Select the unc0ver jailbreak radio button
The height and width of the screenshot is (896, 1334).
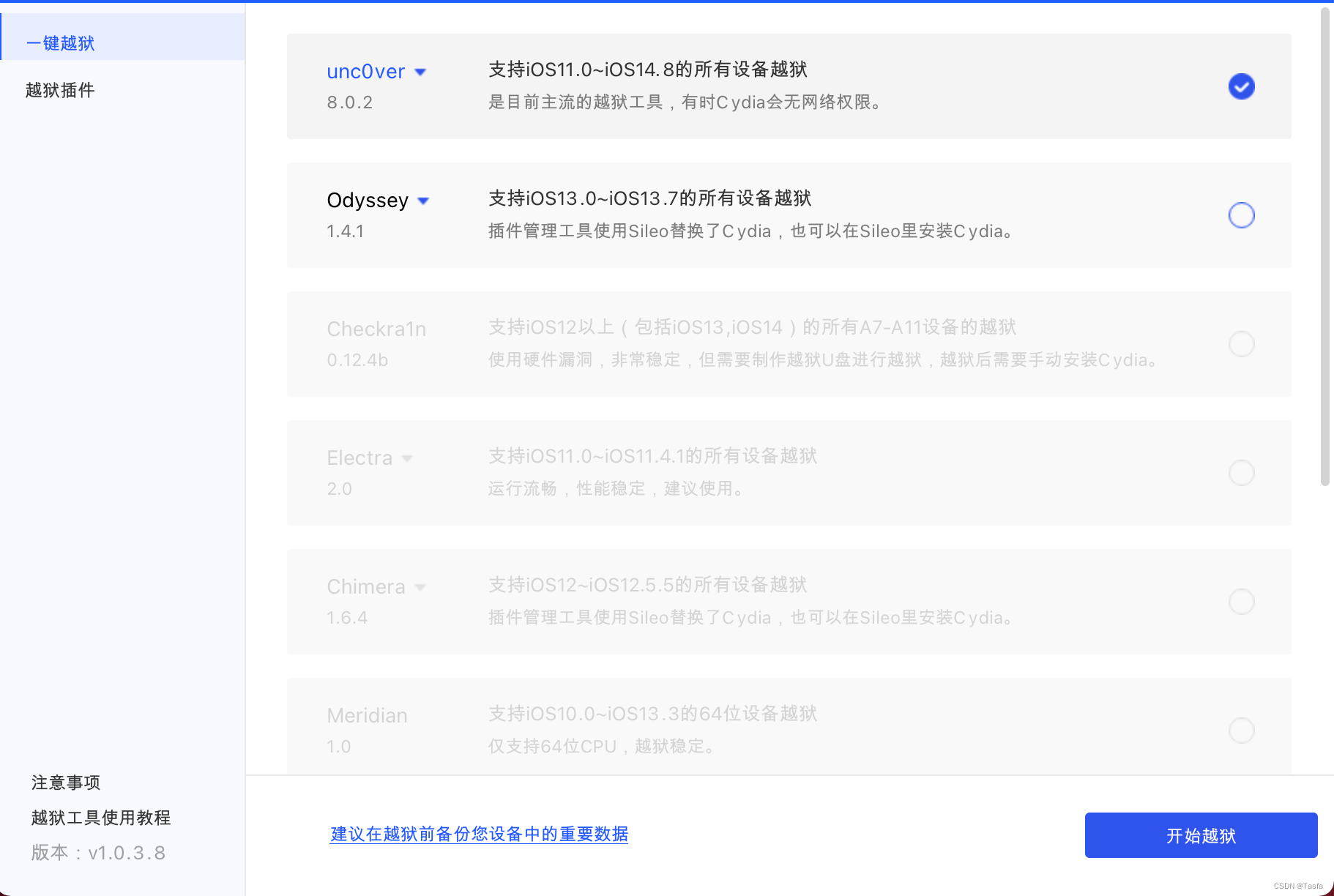click(x=1241, y=86)
